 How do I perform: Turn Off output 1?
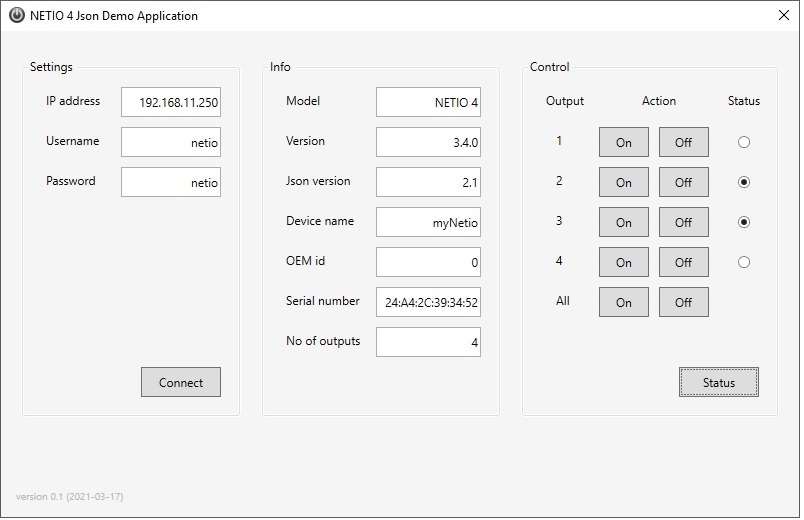coord(684,142)
